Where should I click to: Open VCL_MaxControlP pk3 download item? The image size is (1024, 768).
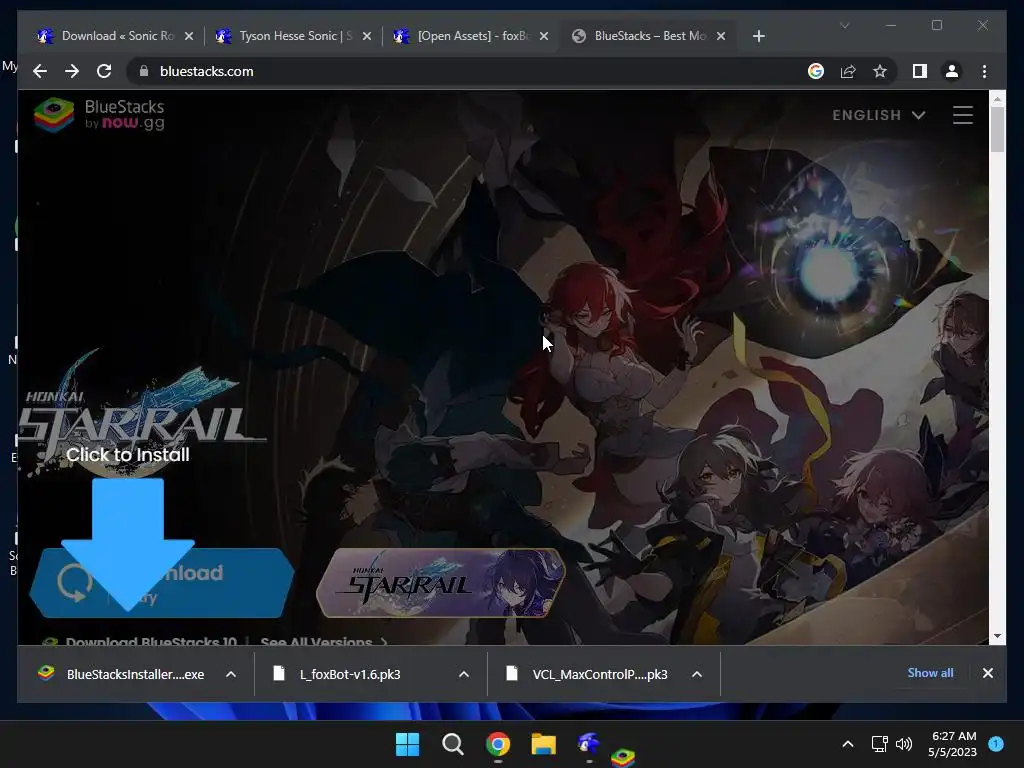click(588, 674)
